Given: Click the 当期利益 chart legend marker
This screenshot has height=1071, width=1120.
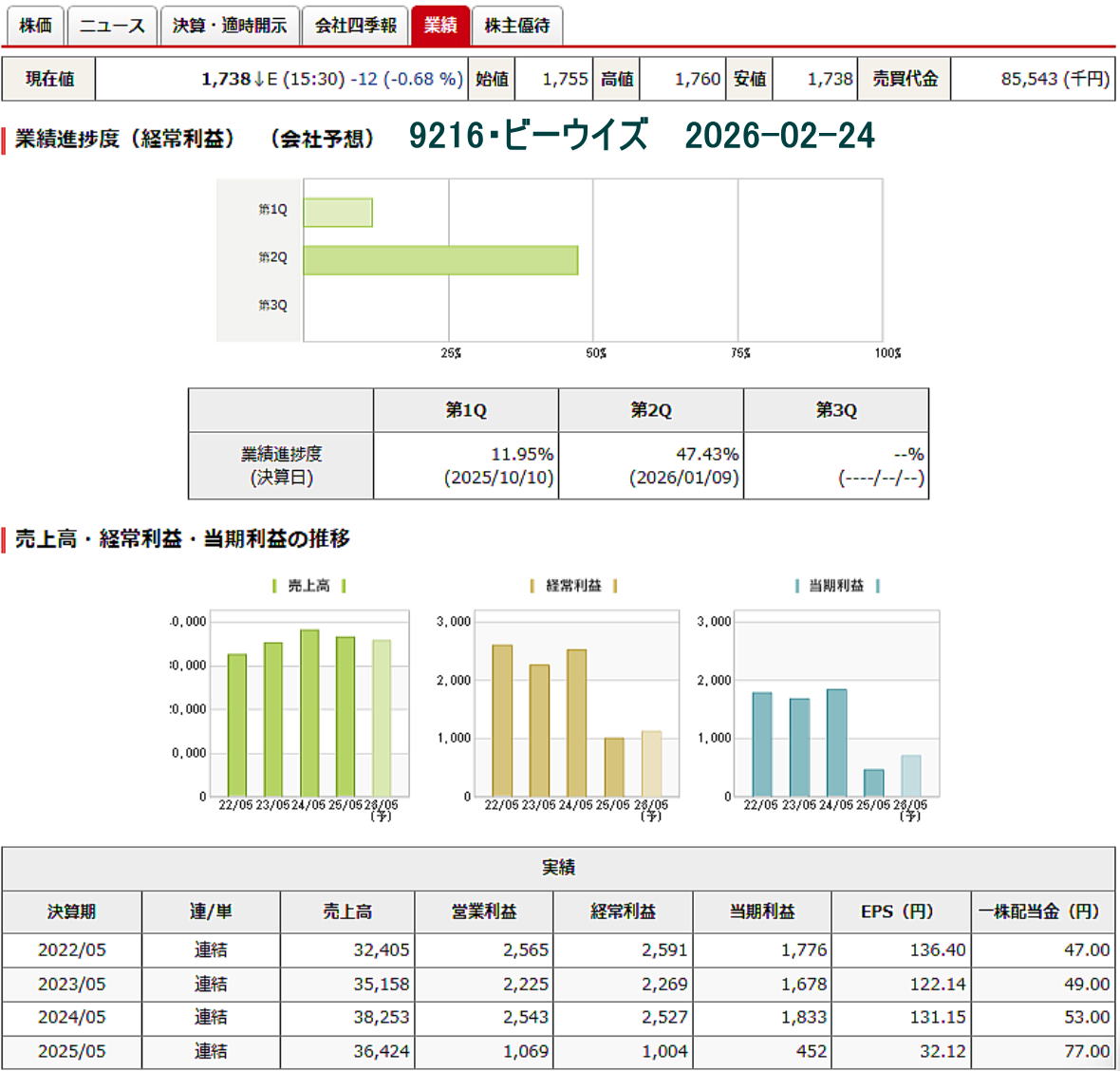Looking at the screenshot, I should 796,586.
